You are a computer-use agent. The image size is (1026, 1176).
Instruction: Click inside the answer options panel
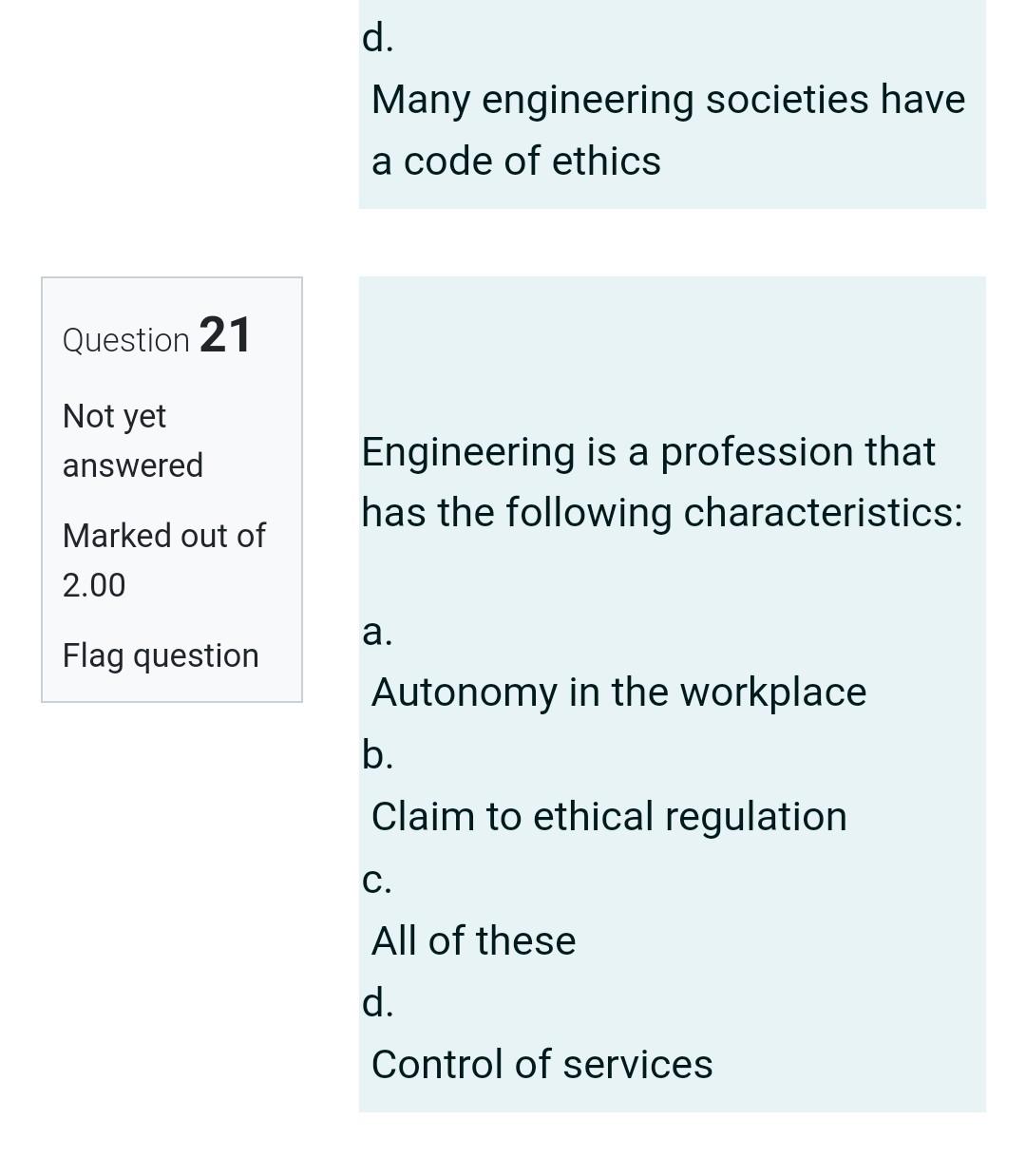pyautogui.click(x=665, y=845)
